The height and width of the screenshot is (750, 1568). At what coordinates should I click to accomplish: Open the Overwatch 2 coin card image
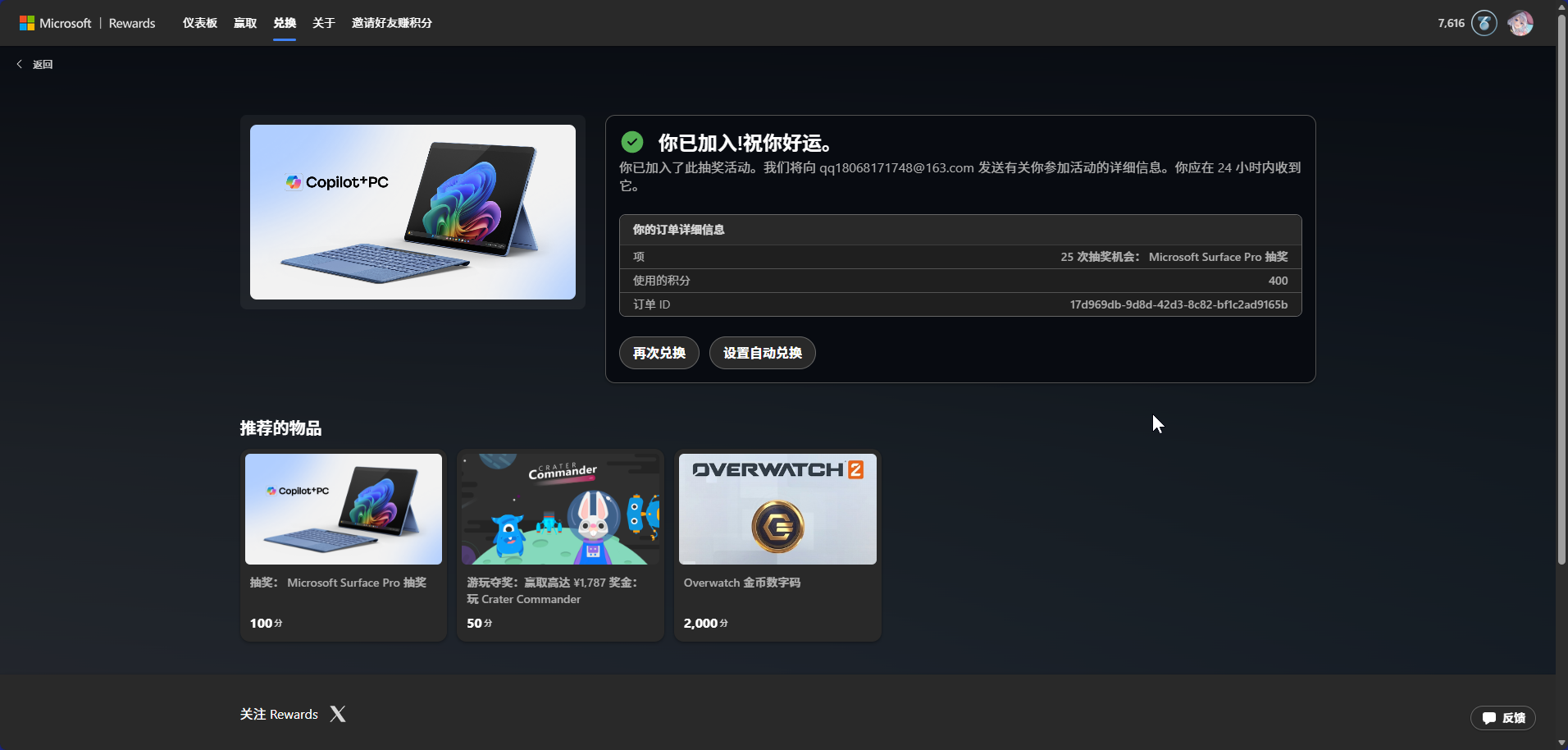tap(777, 509)
